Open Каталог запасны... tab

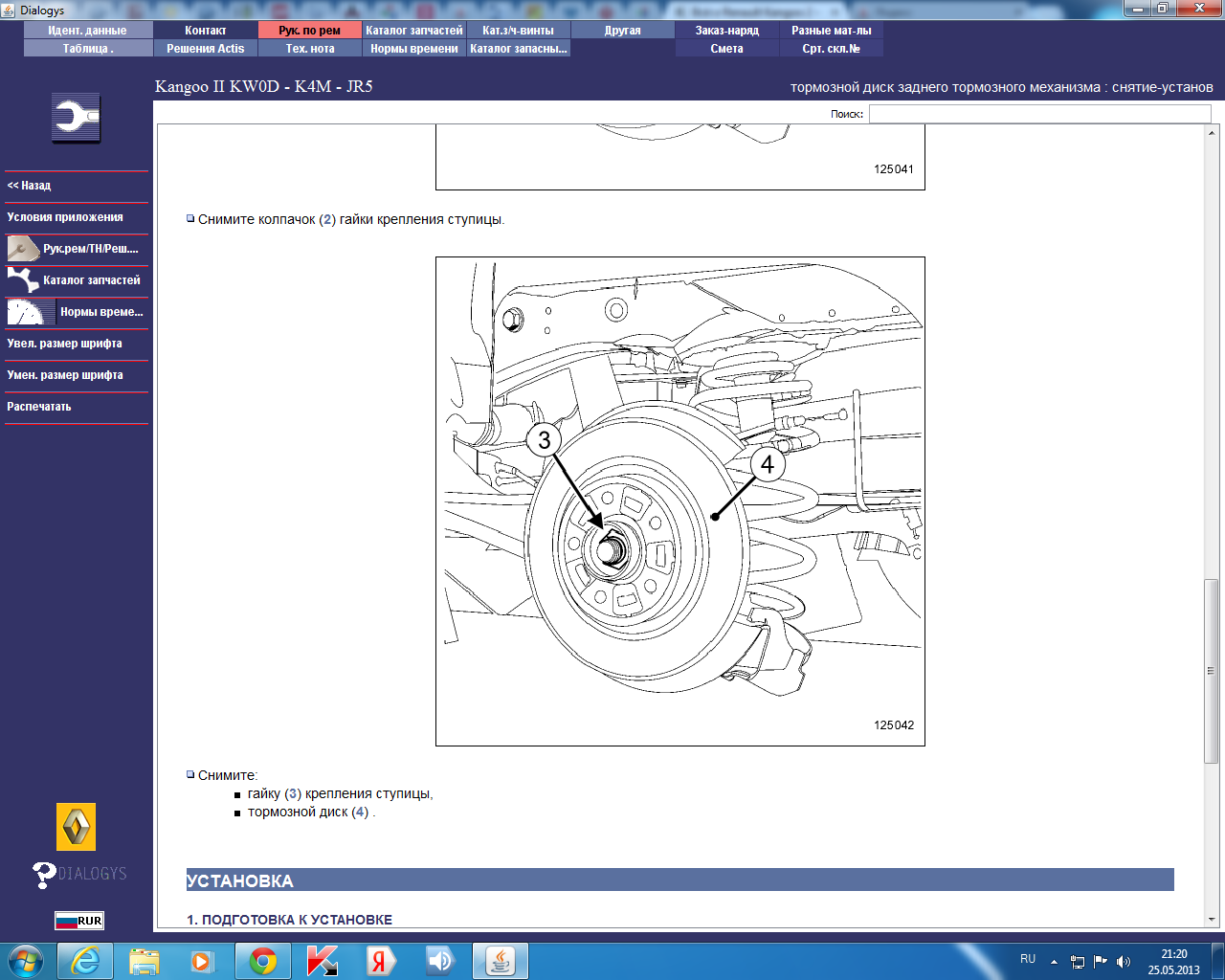(519, 49)
